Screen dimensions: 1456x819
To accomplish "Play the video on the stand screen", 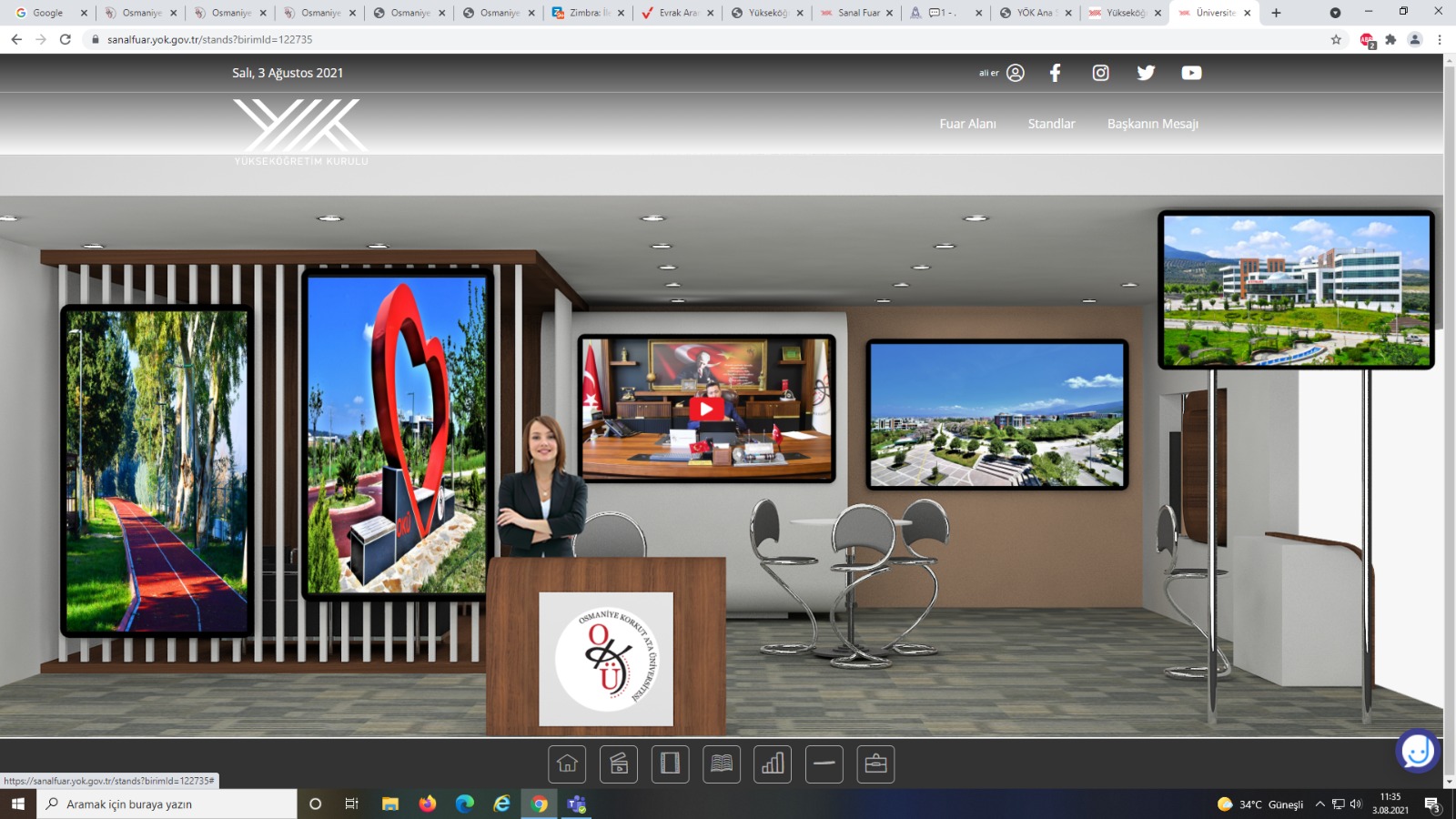I will 706,409.
